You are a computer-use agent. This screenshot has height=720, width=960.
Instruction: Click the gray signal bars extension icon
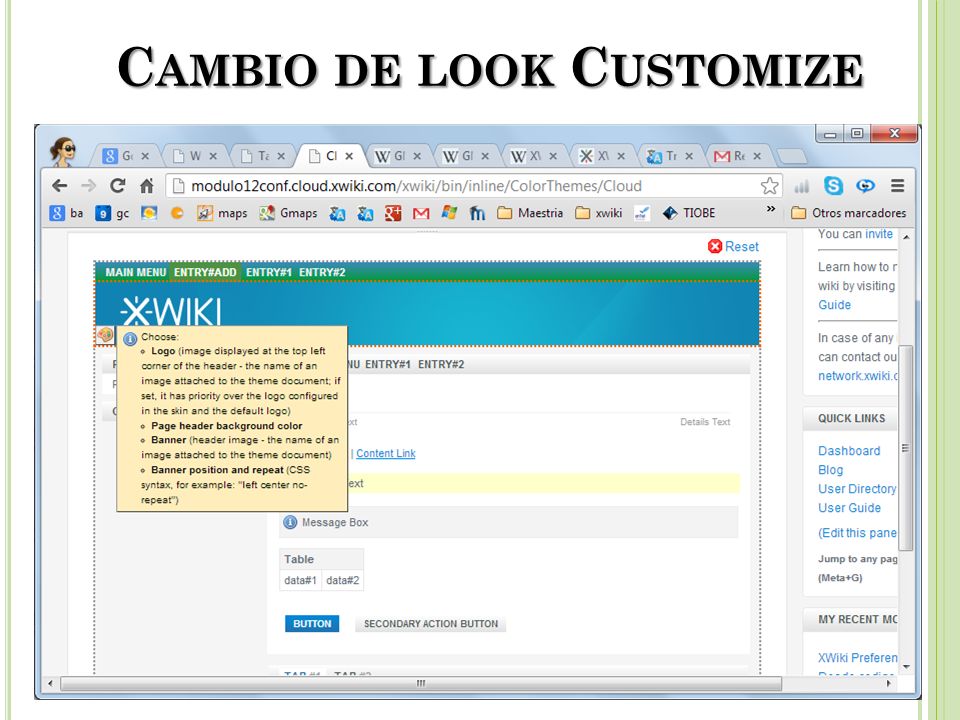[x=801, y=186]
